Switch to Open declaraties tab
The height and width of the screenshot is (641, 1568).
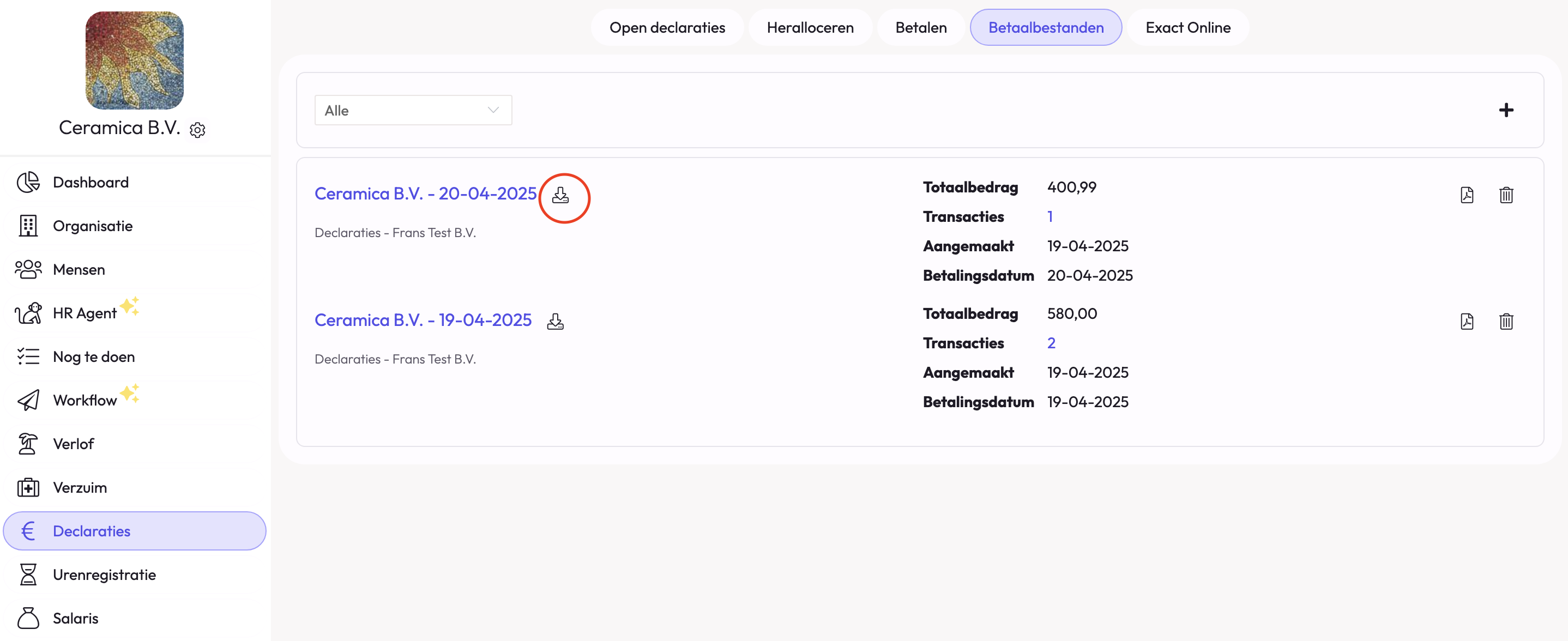(x=667, y=27)
